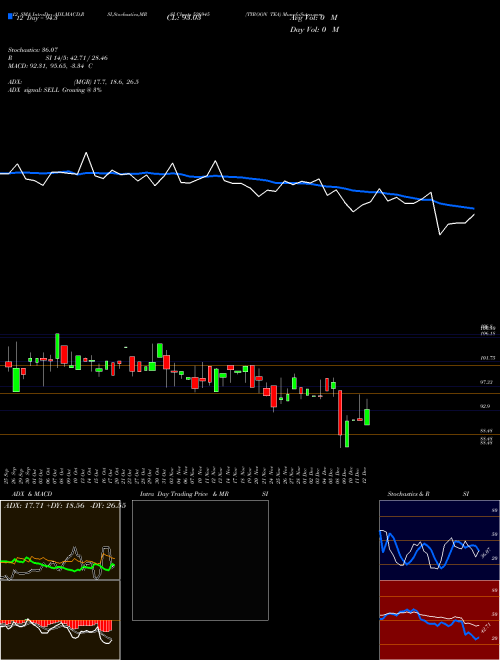Click the 92.9 price axis label

[487, 406]
